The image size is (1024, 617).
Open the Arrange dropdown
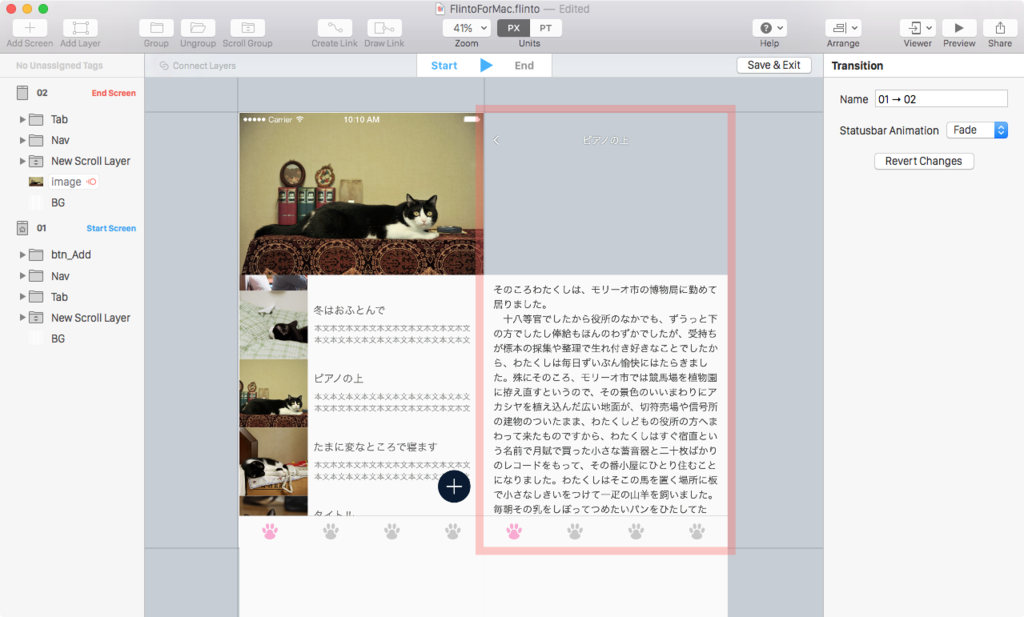[843, 28]
